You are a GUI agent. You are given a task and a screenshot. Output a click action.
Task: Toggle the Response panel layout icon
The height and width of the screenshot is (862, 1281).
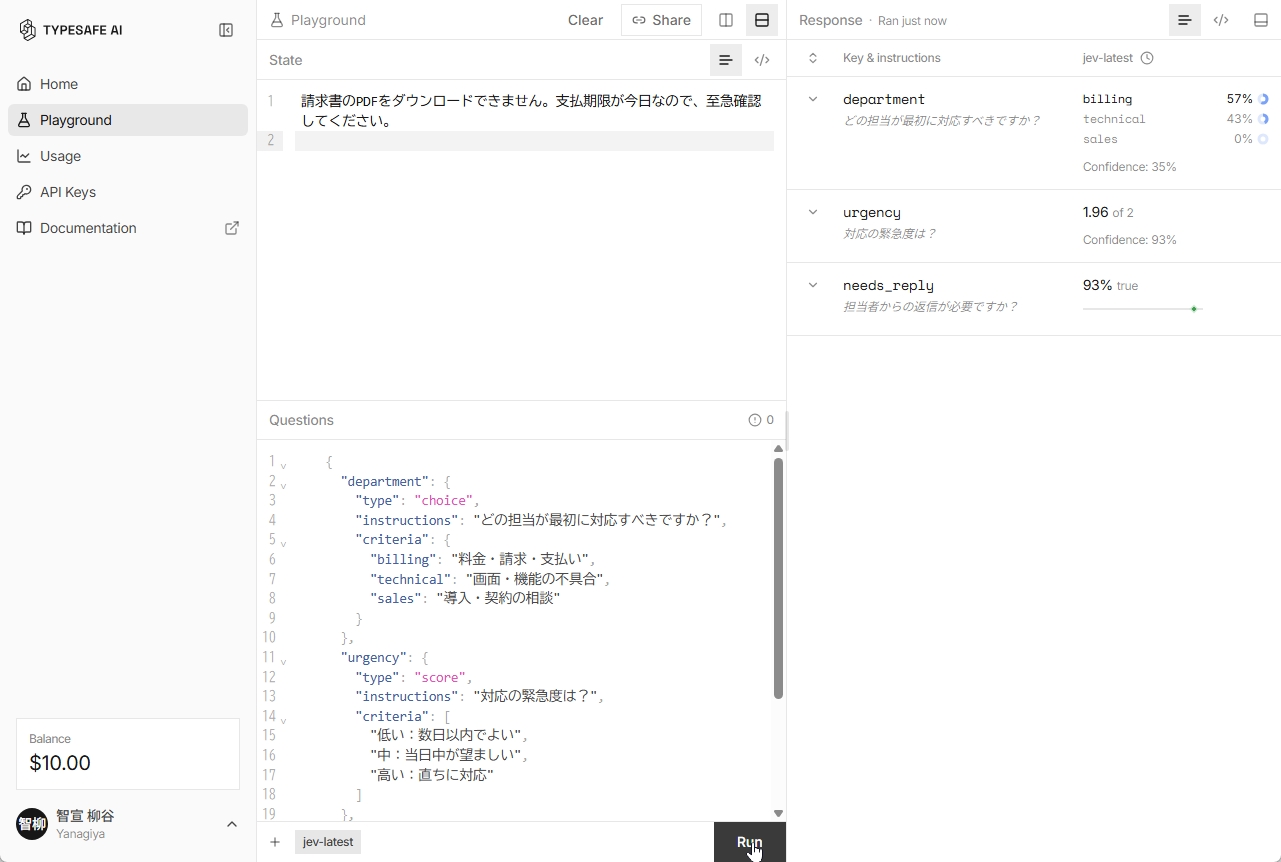[1261, 20]
